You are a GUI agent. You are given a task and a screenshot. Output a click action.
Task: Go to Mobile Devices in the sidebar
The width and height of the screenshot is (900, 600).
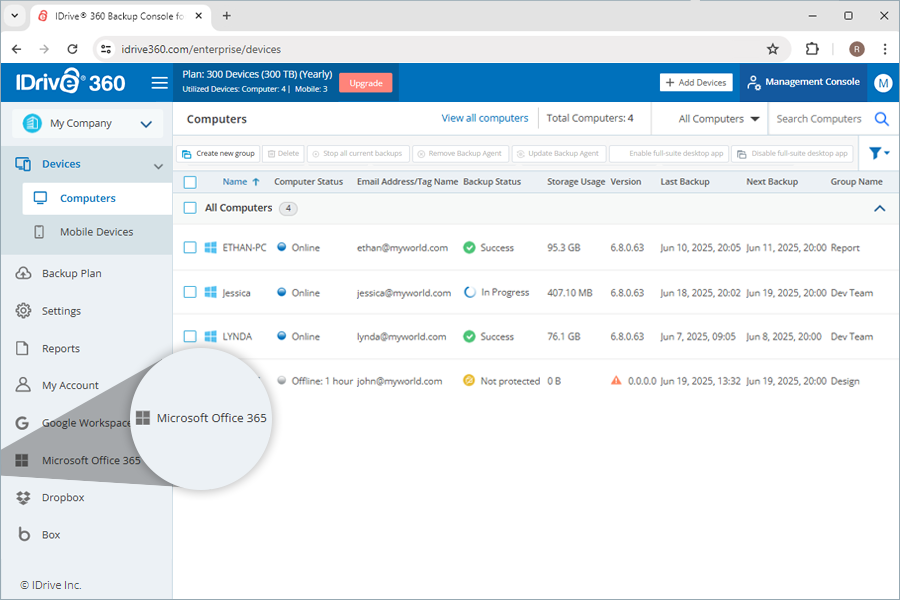click(96, 232)
